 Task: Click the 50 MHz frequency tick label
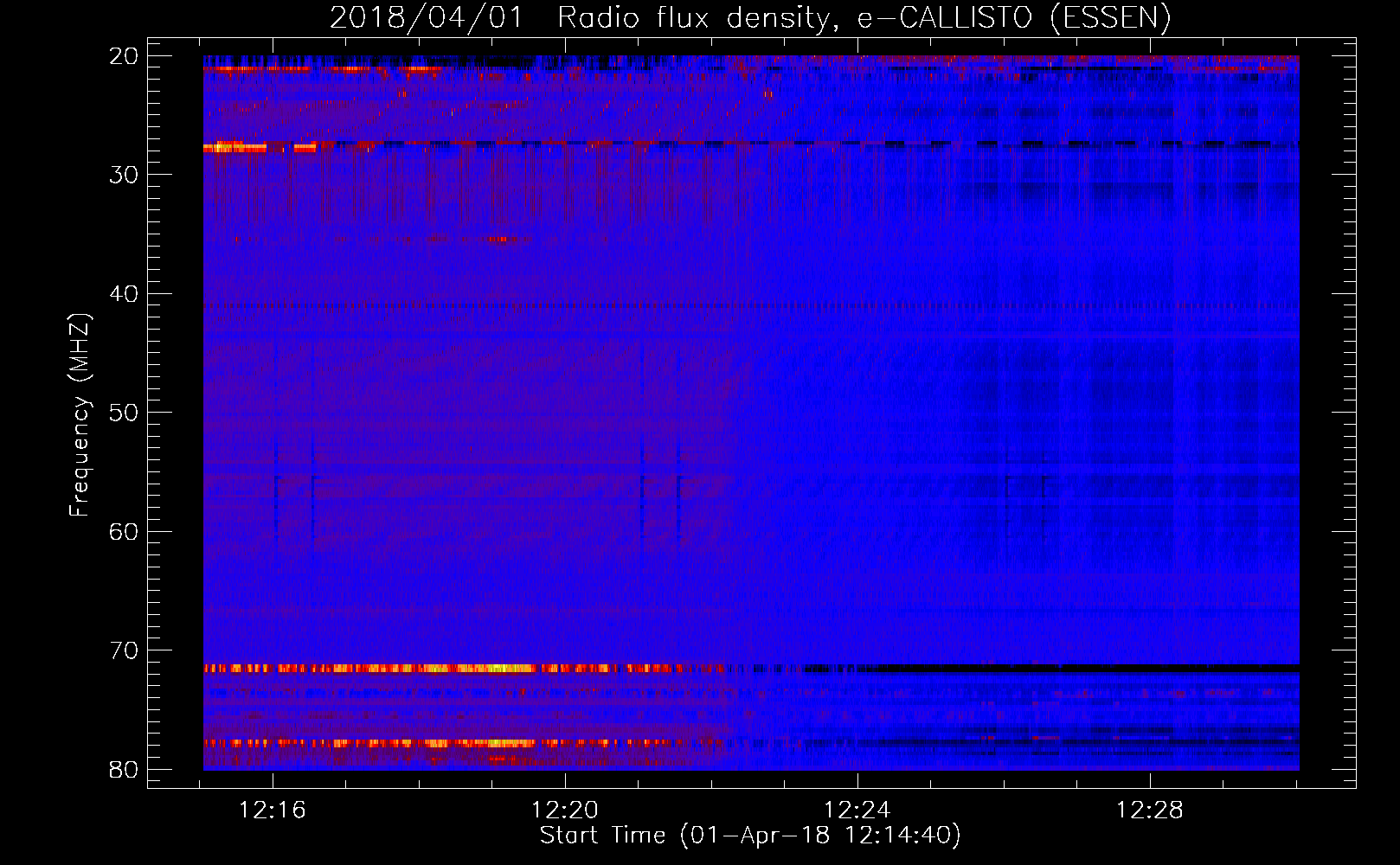click(x=125, y=413)
